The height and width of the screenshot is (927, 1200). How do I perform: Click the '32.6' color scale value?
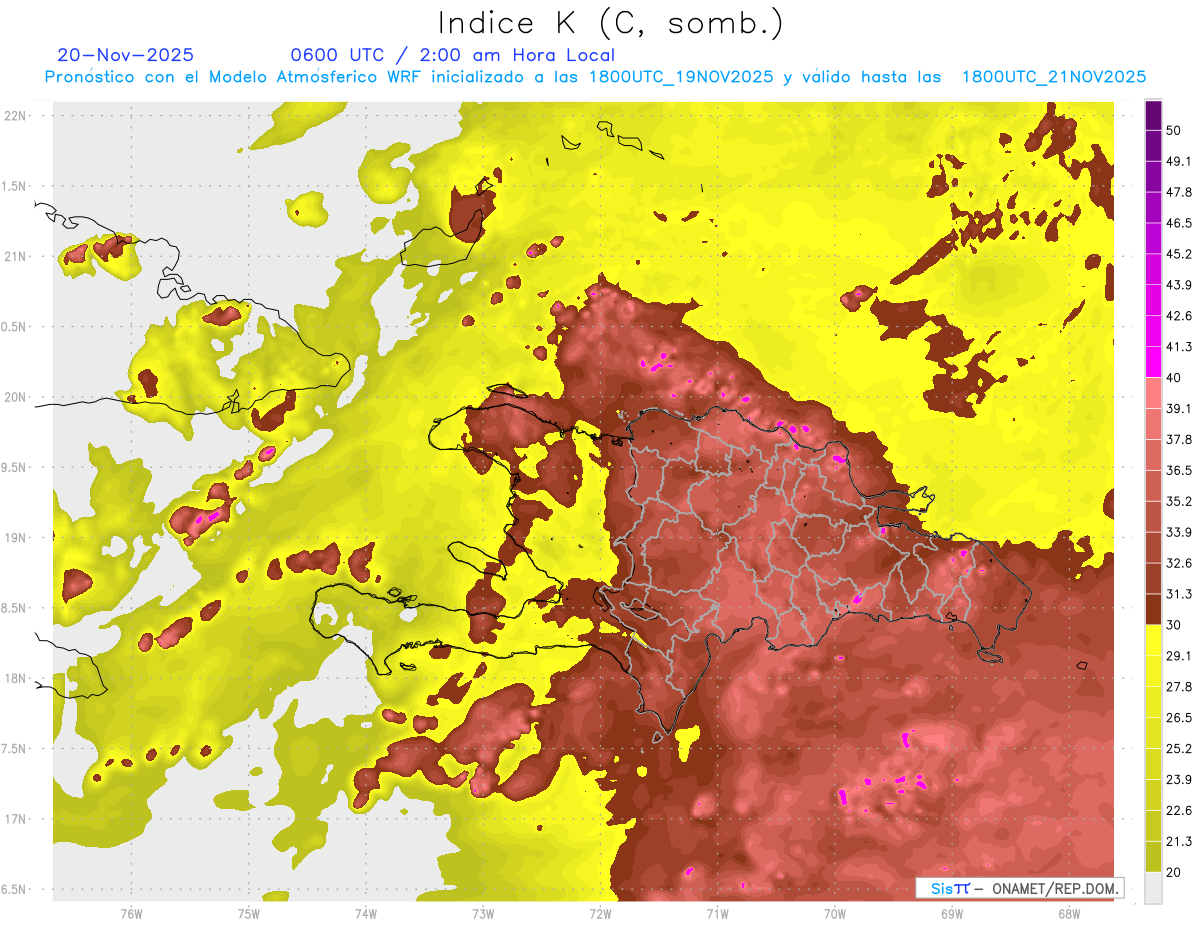coord(1178,563)
